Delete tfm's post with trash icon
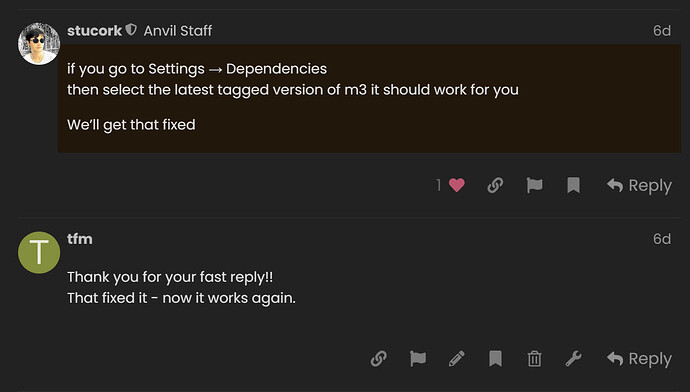Viewport: 690px width, 392px height. (x=534, y=359)
